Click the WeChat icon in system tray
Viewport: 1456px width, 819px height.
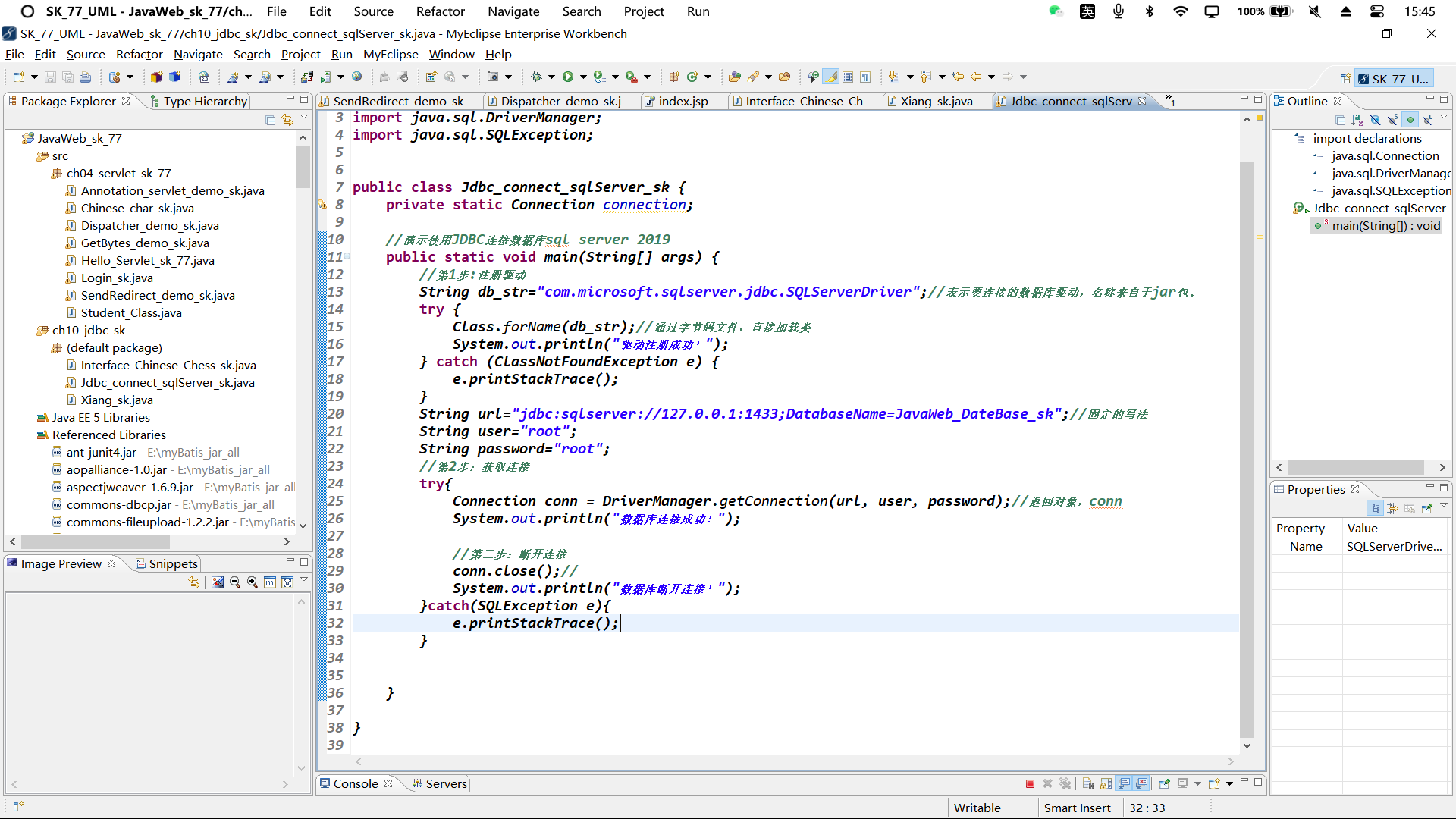[x=1056, y=11]
